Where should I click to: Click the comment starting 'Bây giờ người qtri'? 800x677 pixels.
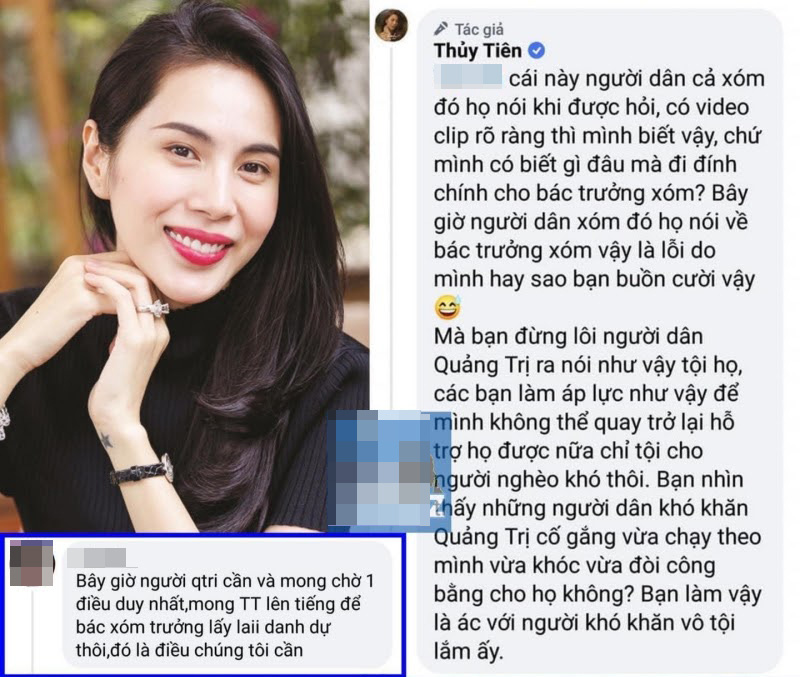[x=225, y=615]
